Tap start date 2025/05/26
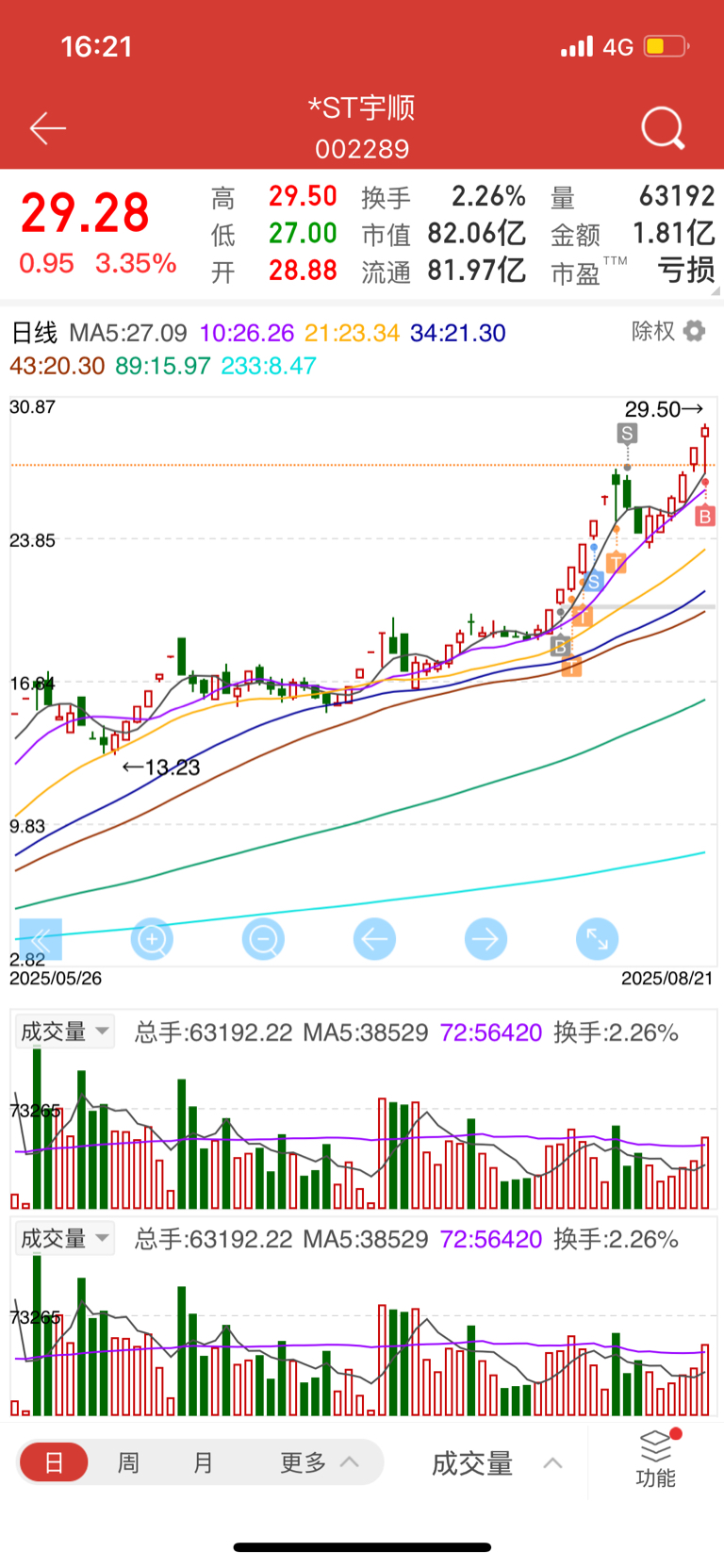 [x=56, y=979]
